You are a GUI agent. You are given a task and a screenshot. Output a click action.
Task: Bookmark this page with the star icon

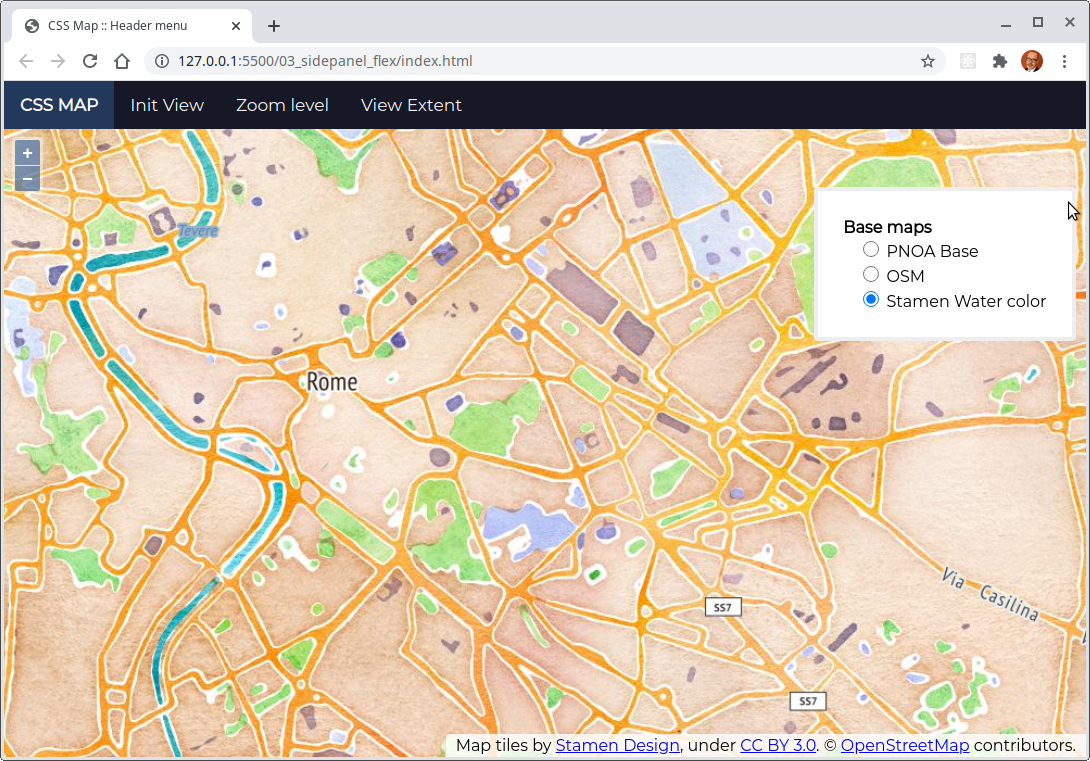pos(927,61)
